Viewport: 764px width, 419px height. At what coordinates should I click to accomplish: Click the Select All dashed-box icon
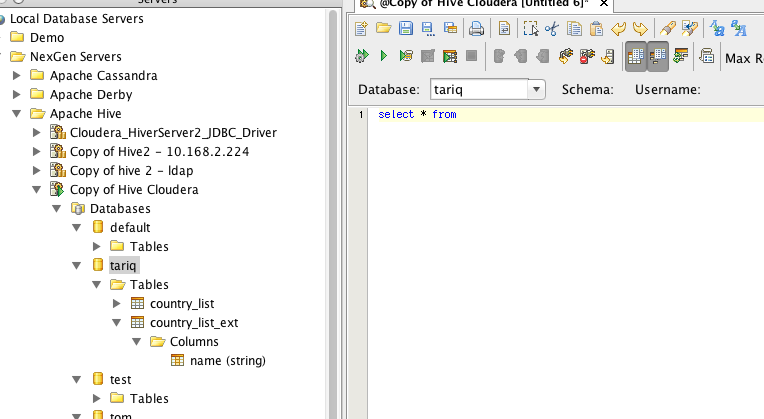(531, 29)
